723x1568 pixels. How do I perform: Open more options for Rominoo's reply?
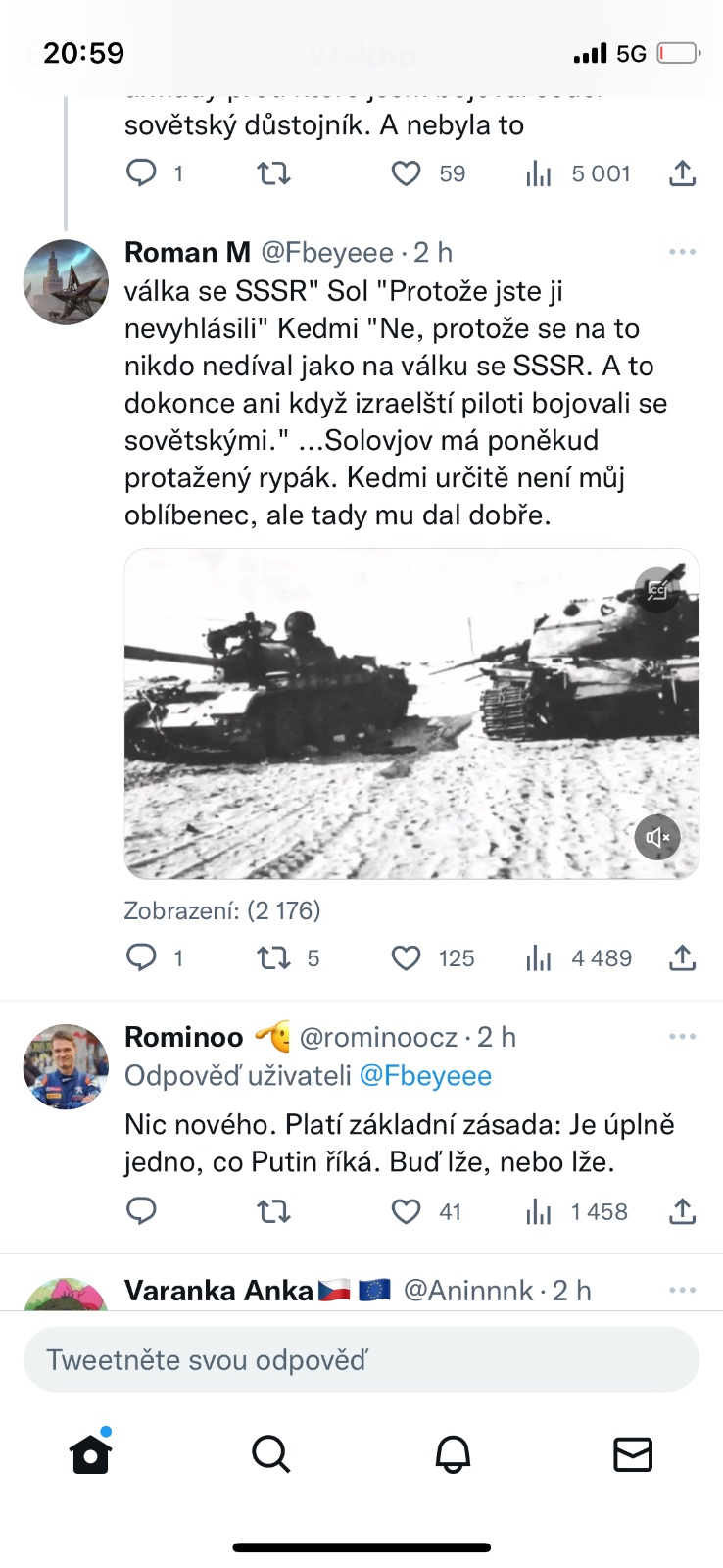tap(682, 1036)
